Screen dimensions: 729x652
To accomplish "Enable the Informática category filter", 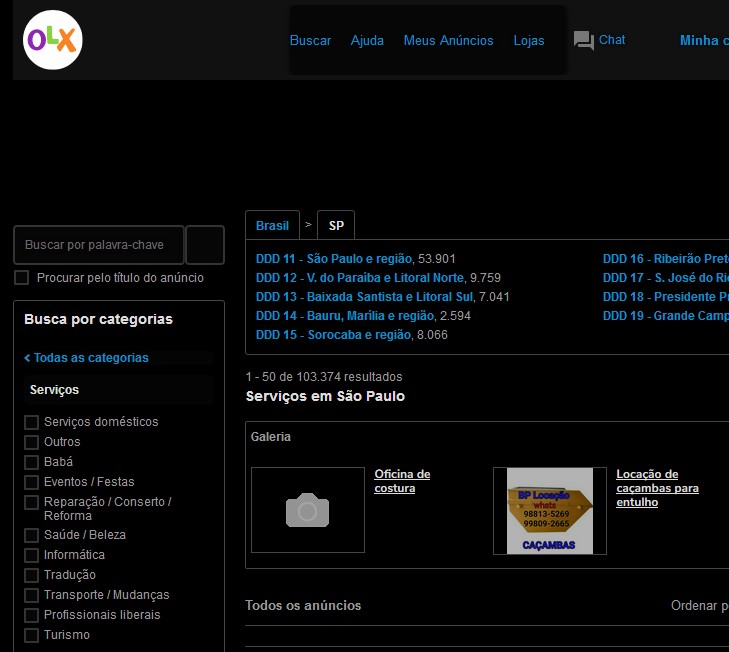I will 31,555.
